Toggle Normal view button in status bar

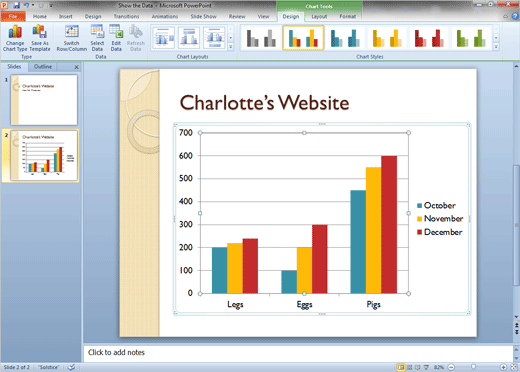401,367
